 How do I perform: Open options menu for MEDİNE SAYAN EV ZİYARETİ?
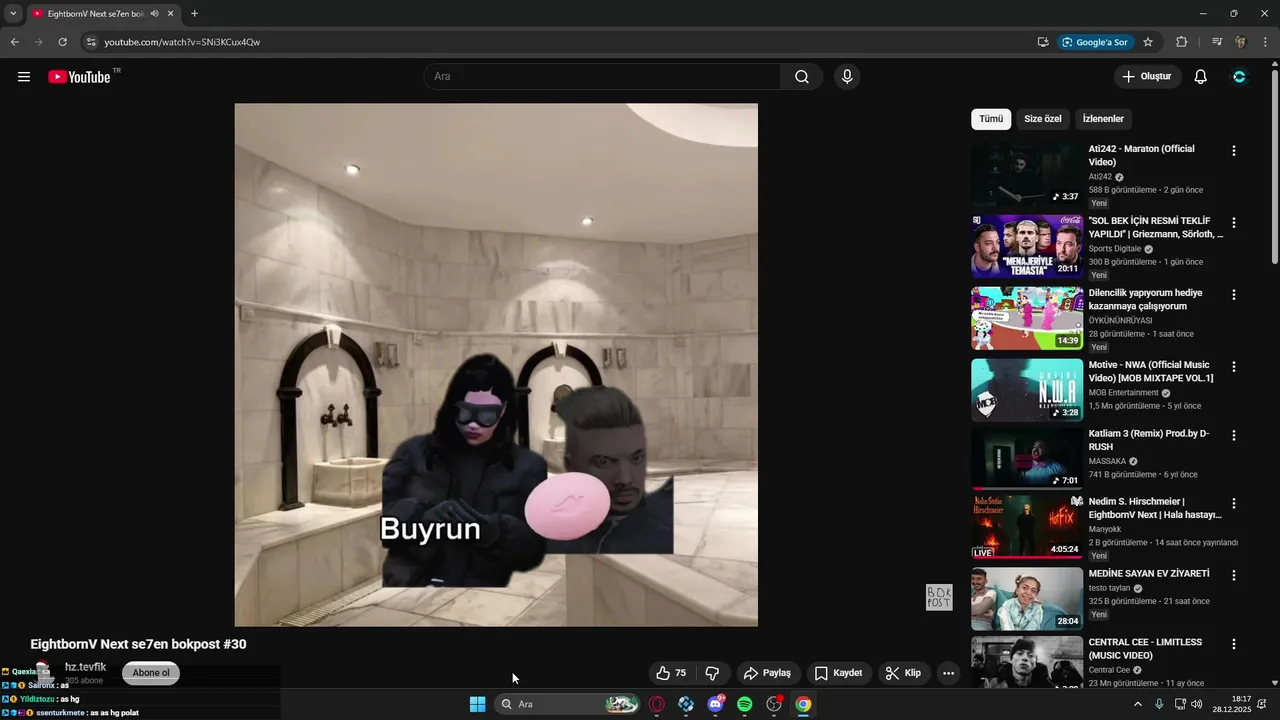tap(1233, 576)
